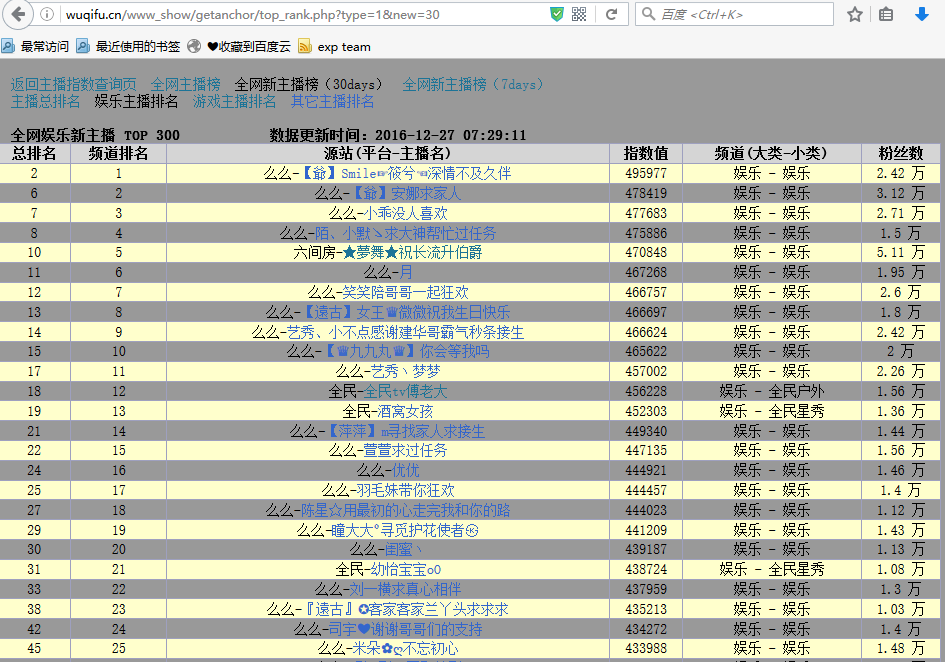Viewport: 945px width, 662px height.
Task: Bookmark this page with the star icon
Action: point(855,14)
